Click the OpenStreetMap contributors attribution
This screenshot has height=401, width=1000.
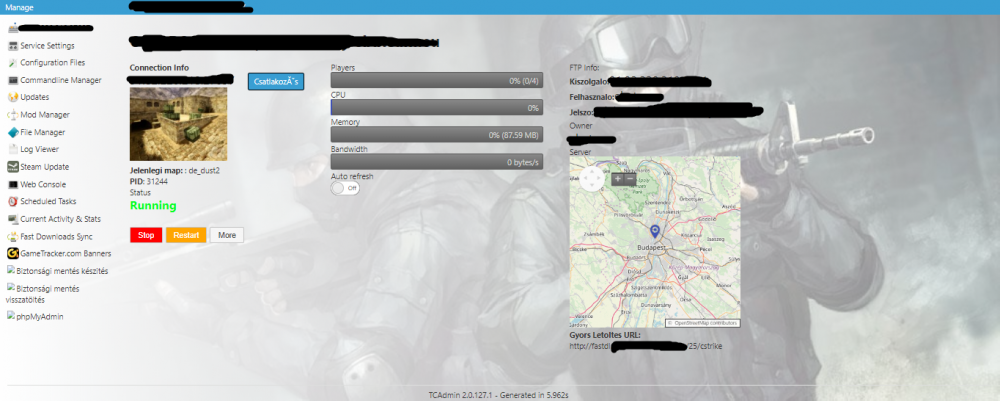pyautogui.click(x=702, y=323)
